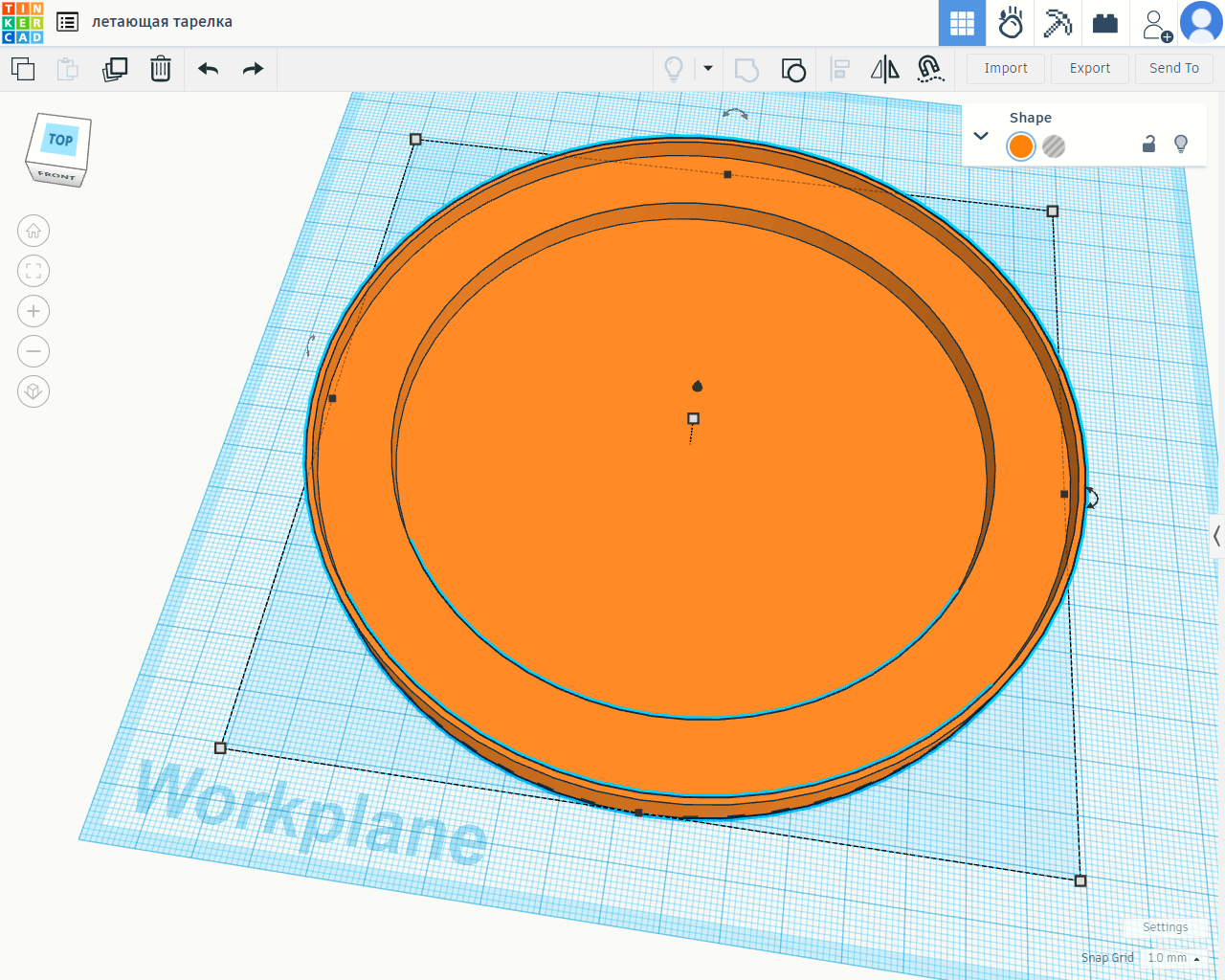1225x980 pixels.
Task: Undo the last action
Action: coord(208,69)
